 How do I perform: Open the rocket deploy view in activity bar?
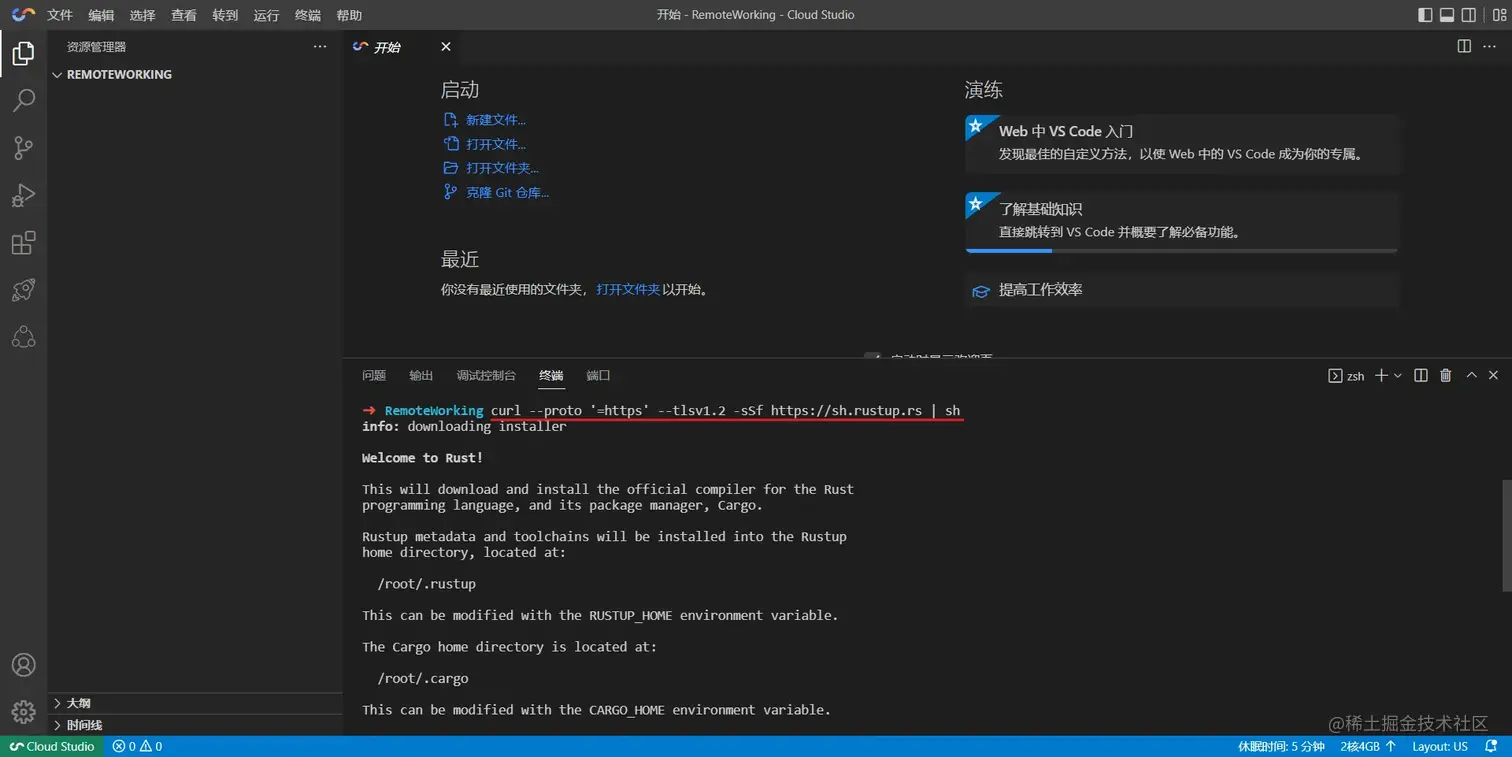[x=23, y=290]
